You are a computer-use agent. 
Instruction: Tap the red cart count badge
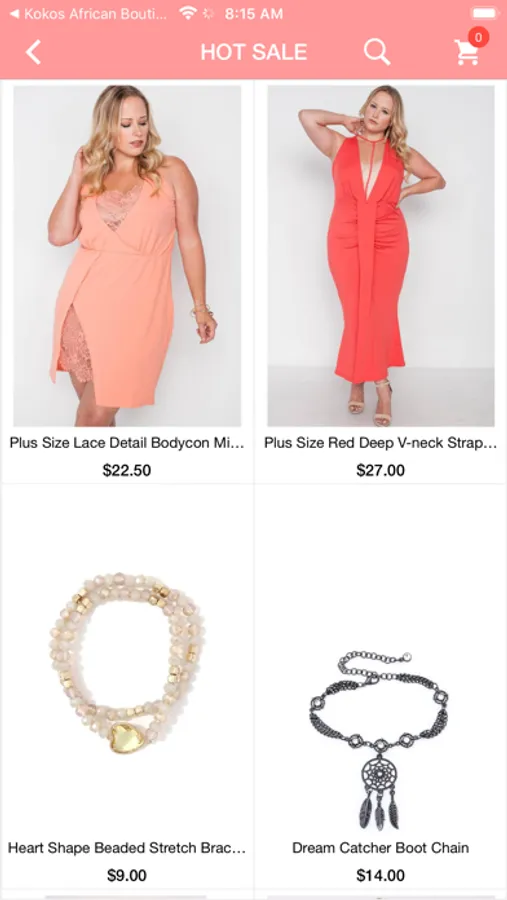(x=478, y=37)
